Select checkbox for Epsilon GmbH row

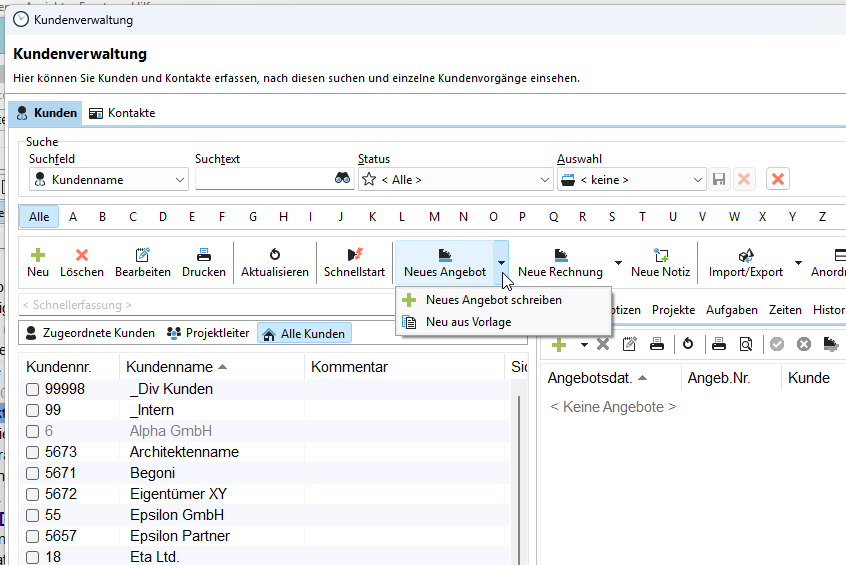coord(33,515)
